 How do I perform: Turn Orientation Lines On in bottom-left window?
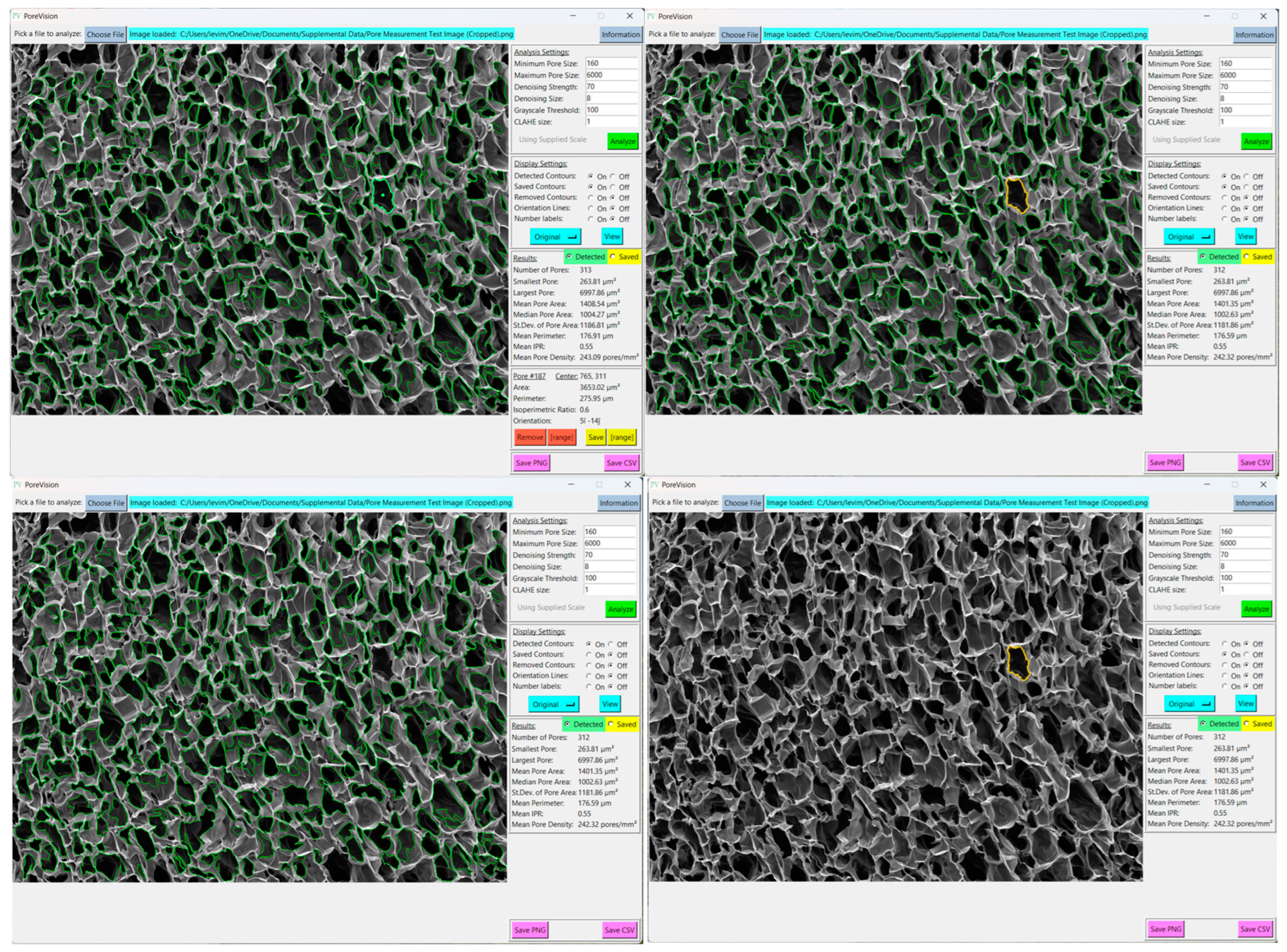(x=588, y=676)
